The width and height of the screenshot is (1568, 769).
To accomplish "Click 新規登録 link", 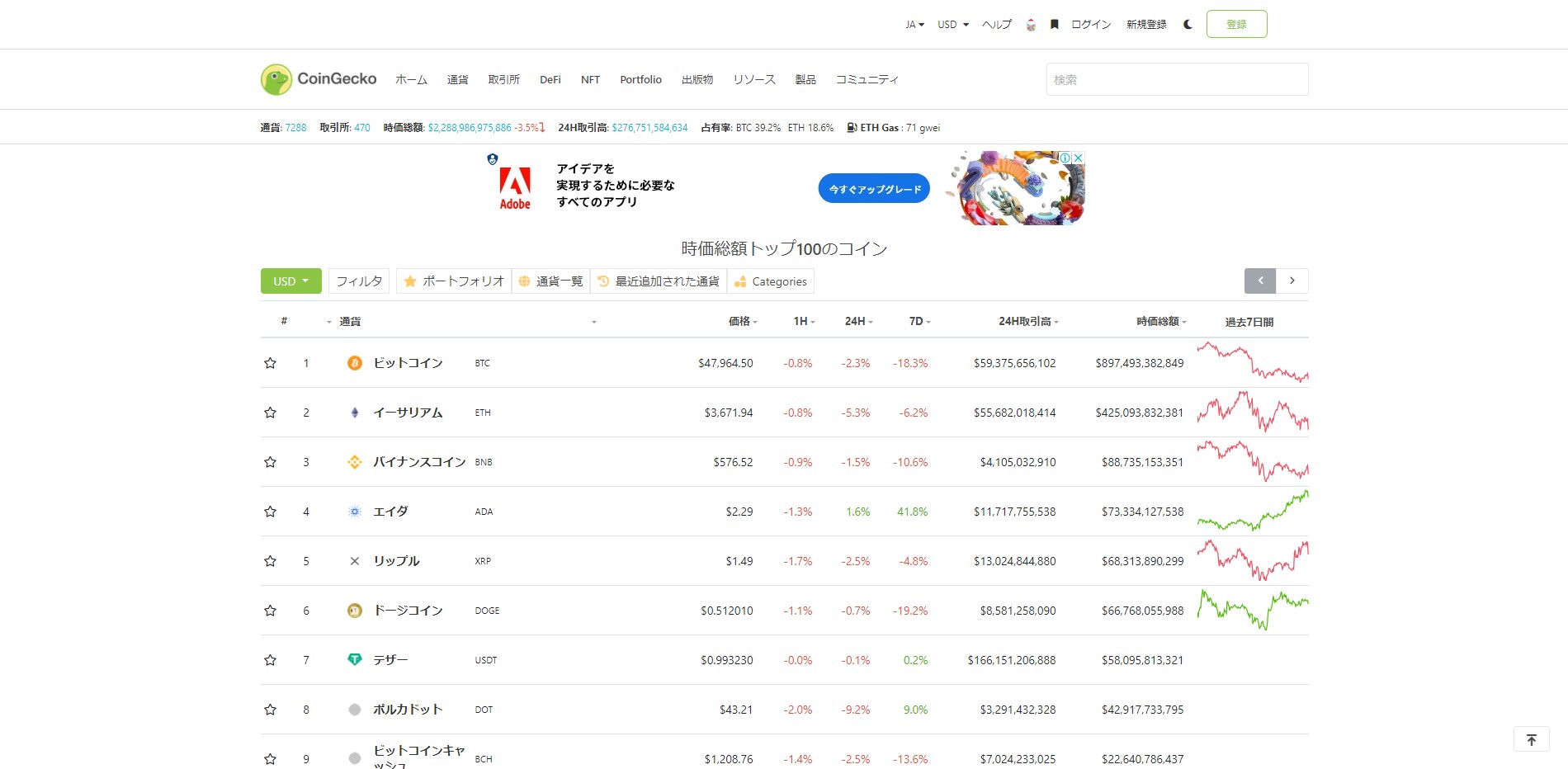I will pyautogui.click(x=1146, y=25).
